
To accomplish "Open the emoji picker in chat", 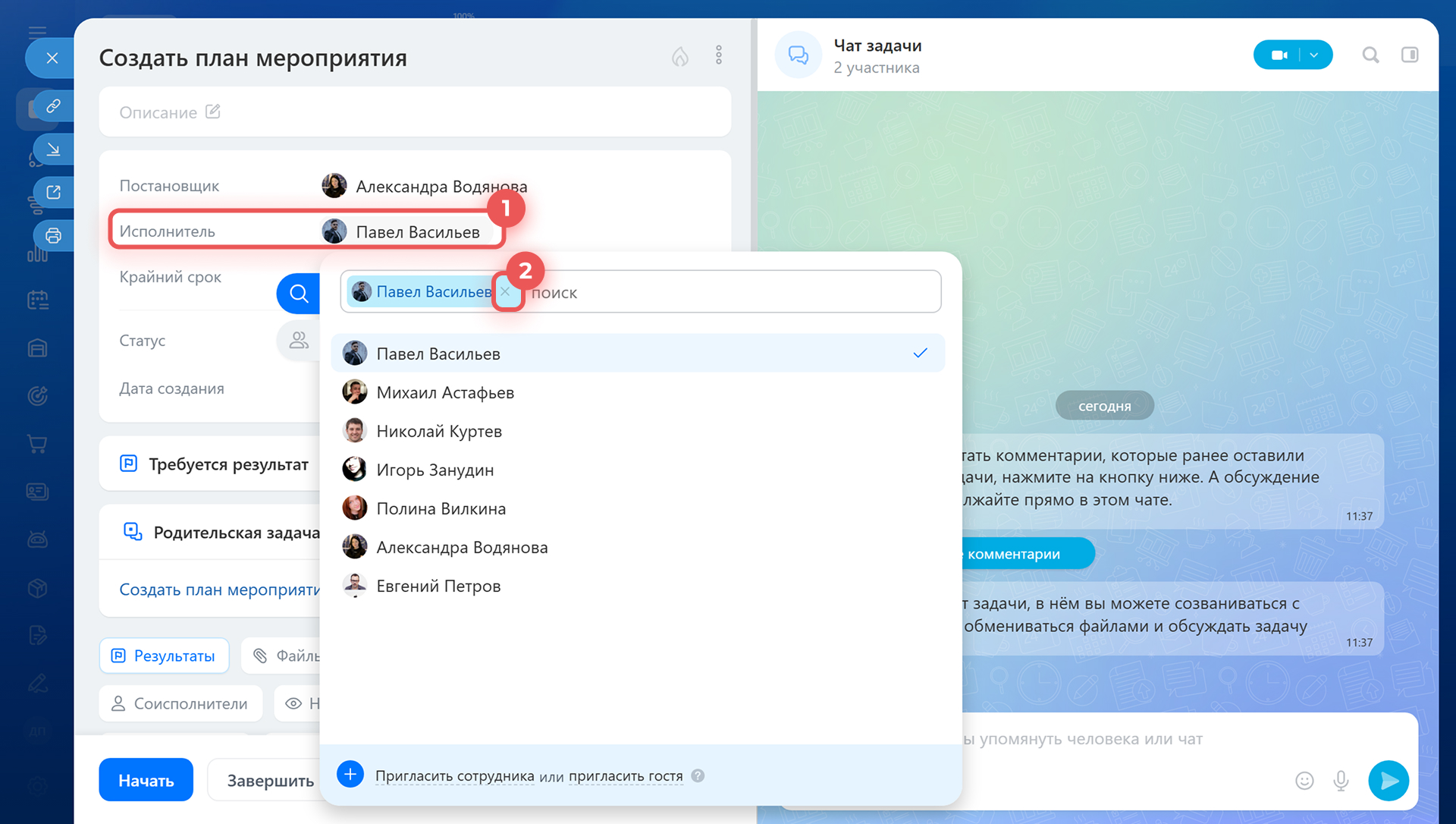I will [1304, 780].
